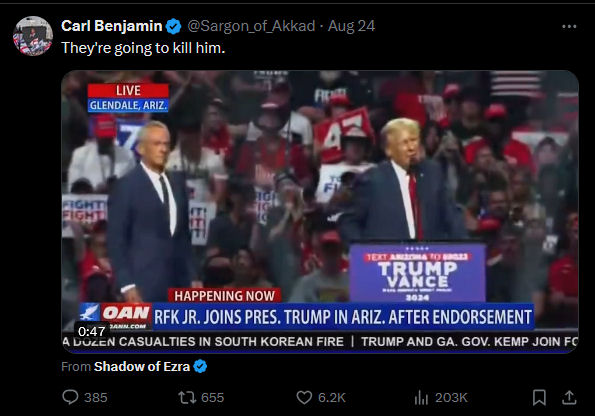Open the @Sargon_of_Akkad handle link
This screenshot has height=416, width=595.
coord(251,26)
